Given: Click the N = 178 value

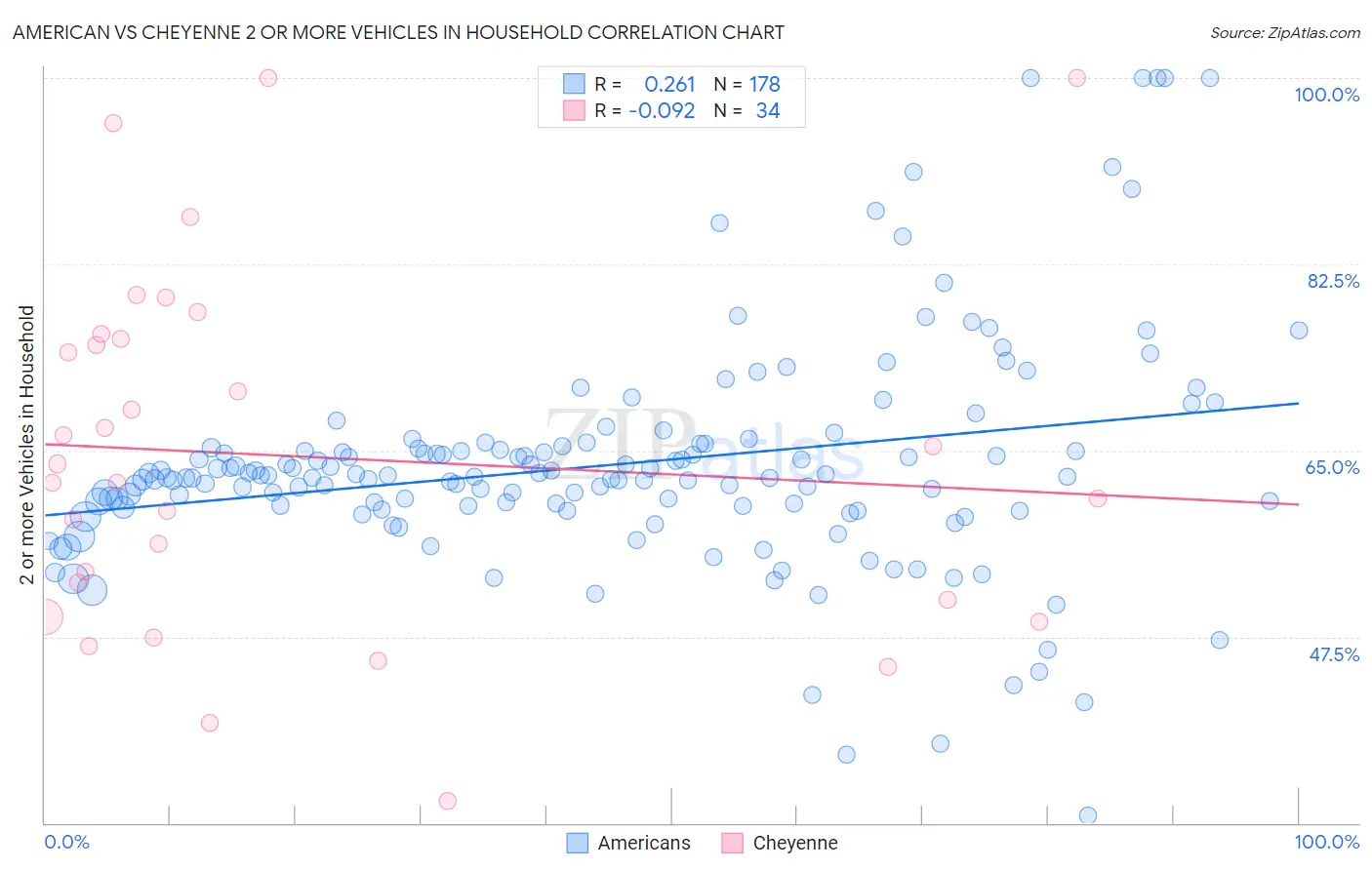Looking at the screenshot, I should pos(747,84).
